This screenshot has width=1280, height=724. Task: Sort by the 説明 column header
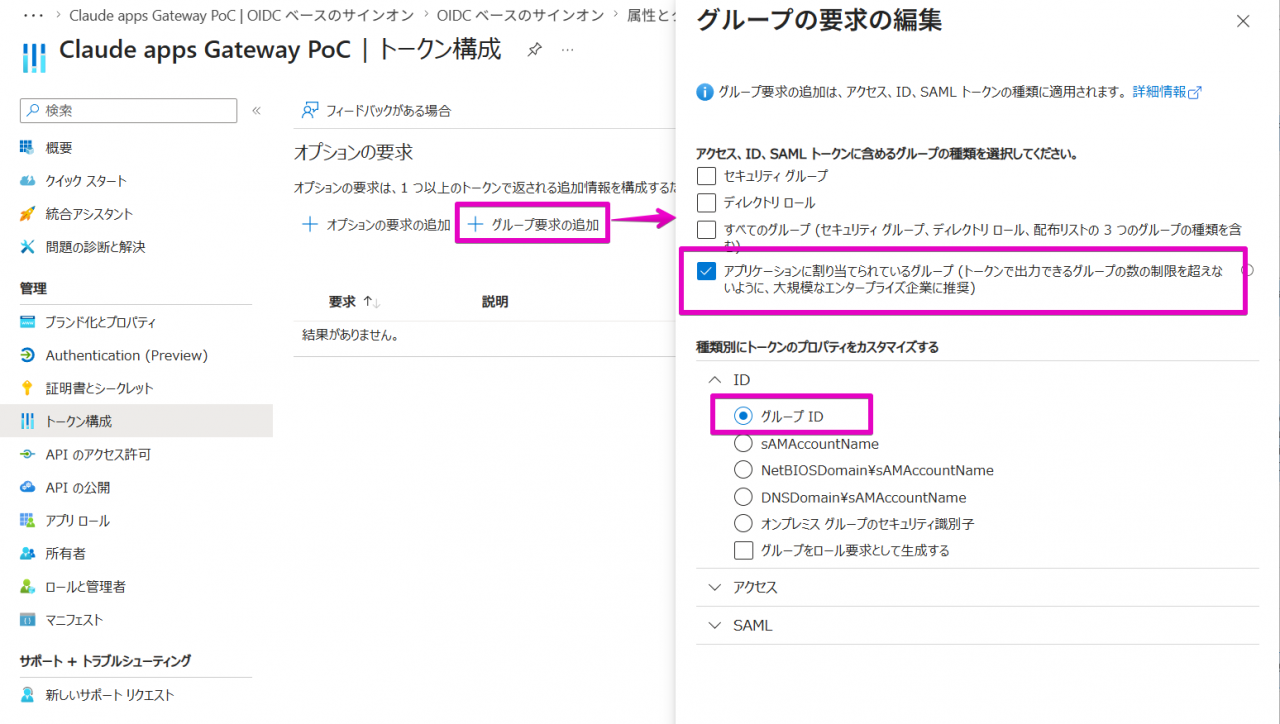coord(495,302)
